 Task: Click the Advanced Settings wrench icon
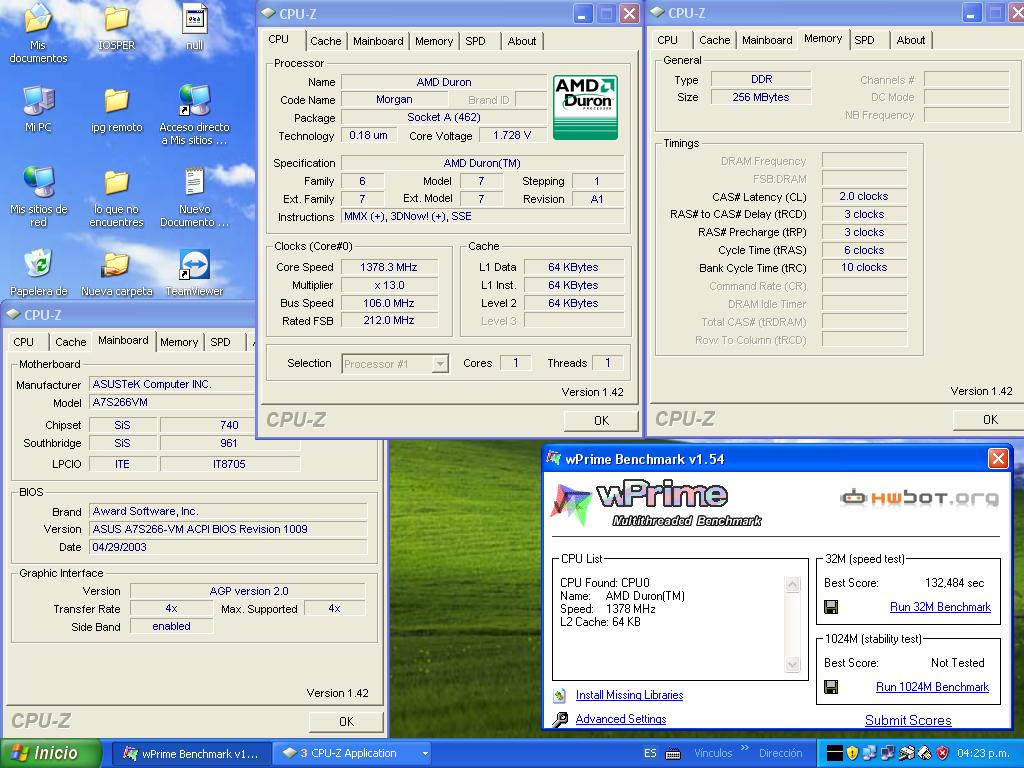tap(560, 720)
